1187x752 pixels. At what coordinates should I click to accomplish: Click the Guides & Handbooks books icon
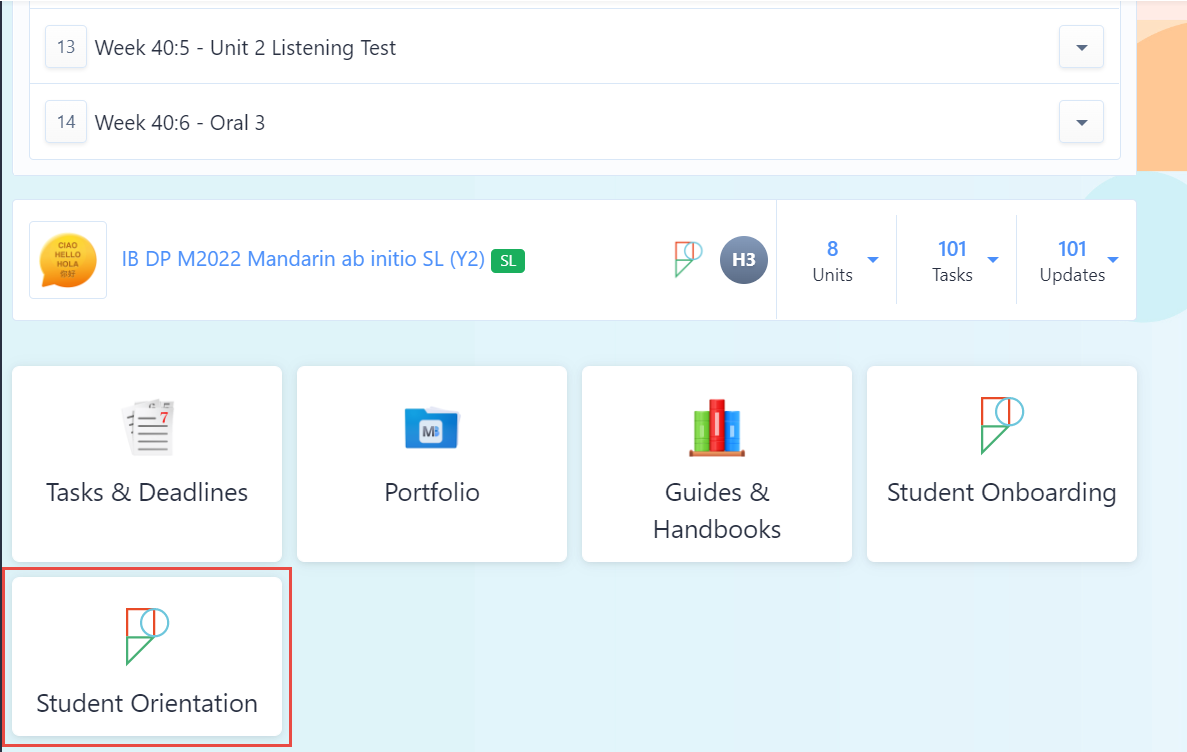pyautogui.click(x=717, y=428)
